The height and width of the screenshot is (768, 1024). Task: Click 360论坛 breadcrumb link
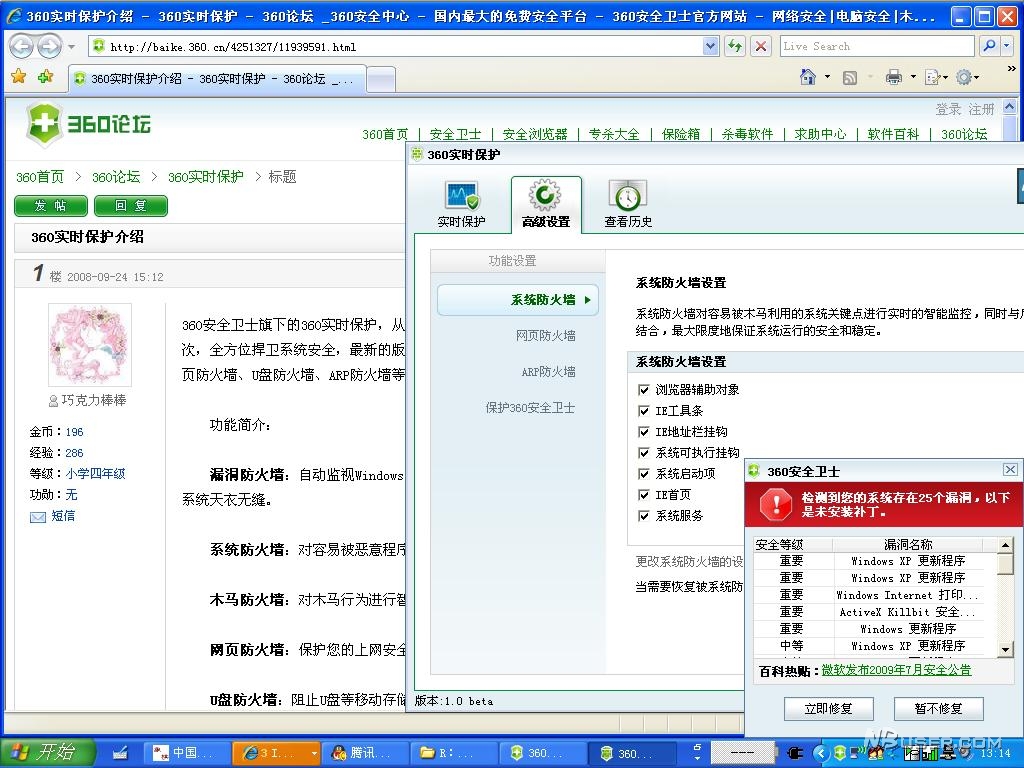tap(116, 177)
